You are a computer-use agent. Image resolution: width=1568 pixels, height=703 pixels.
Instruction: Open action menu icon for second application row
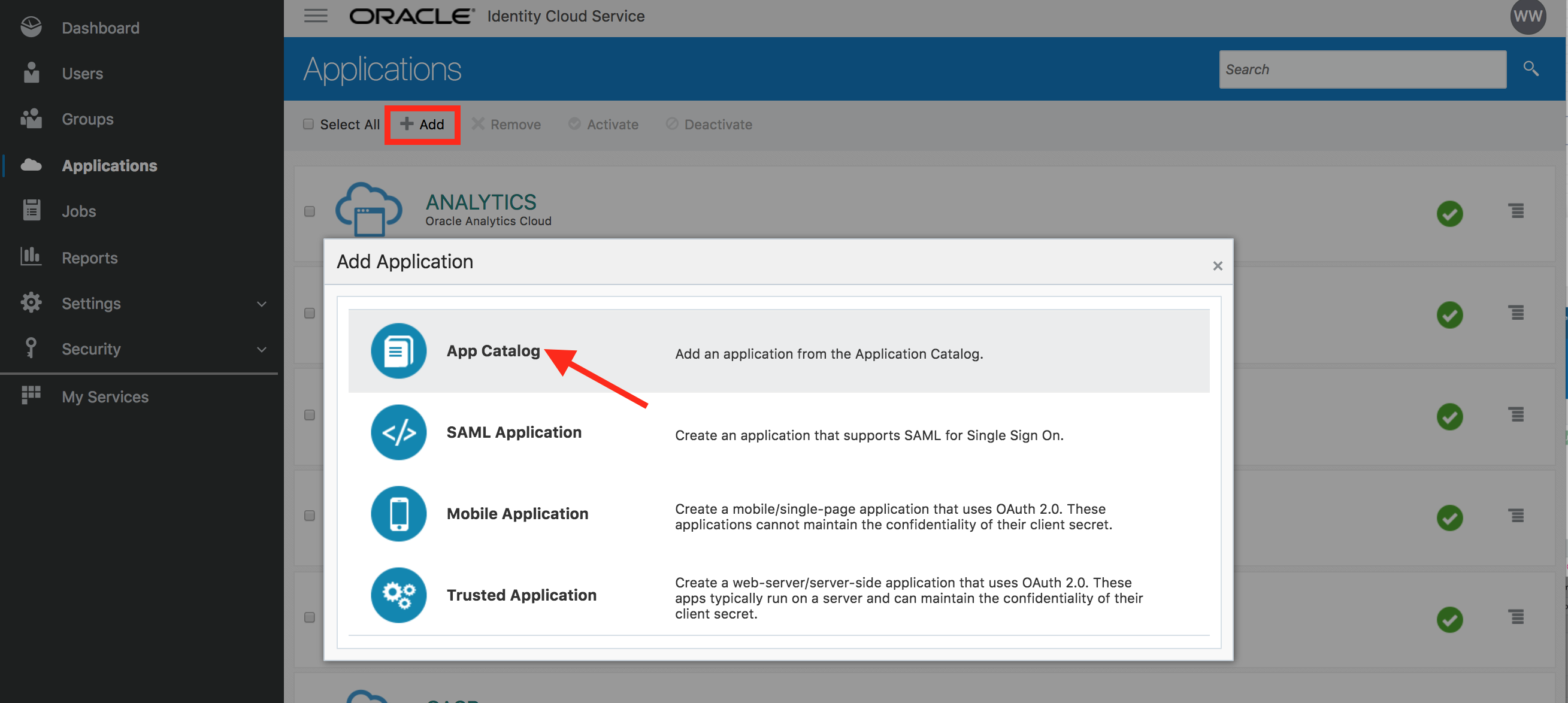1516,313
